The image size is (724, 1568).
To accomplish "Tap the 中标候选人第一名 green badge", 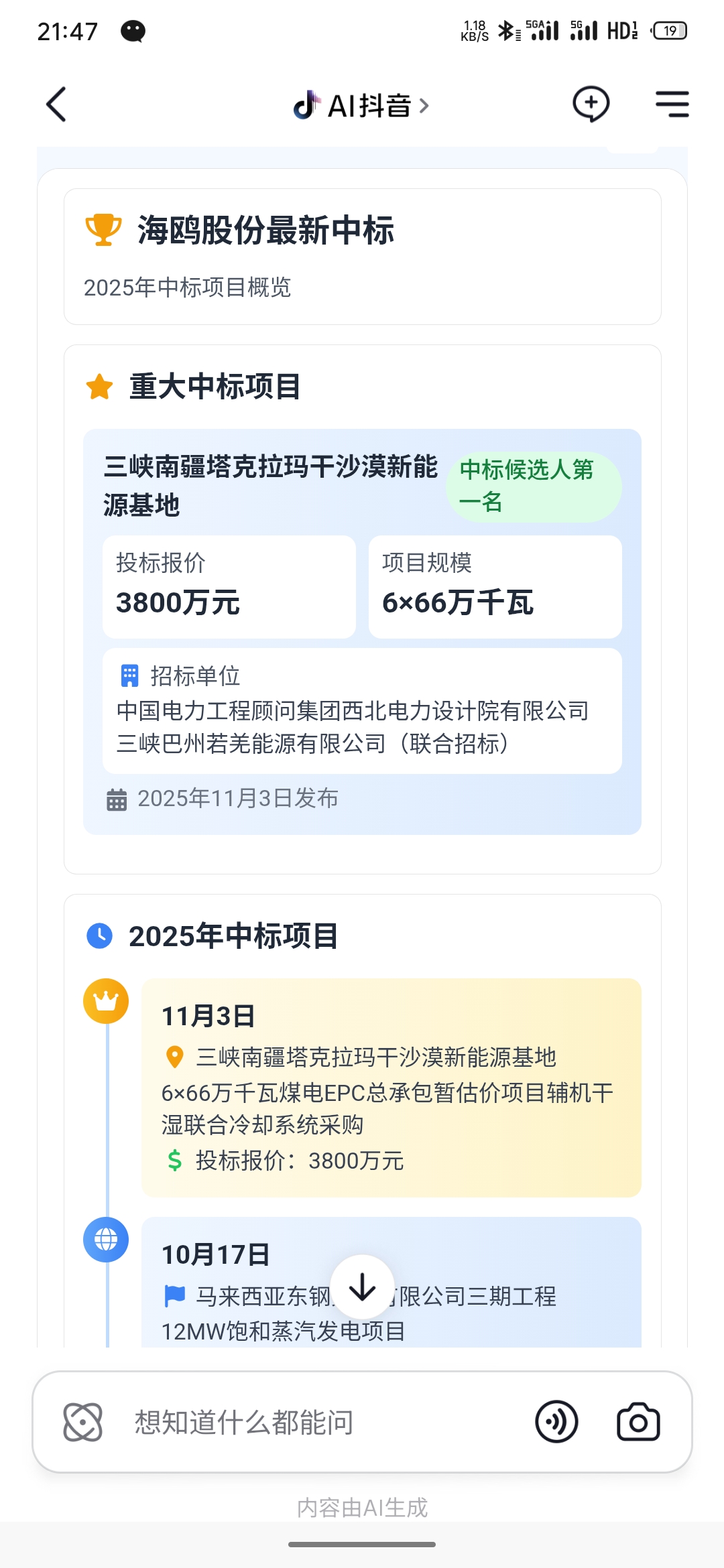I will pyautogui.click(x=533, y=486).
